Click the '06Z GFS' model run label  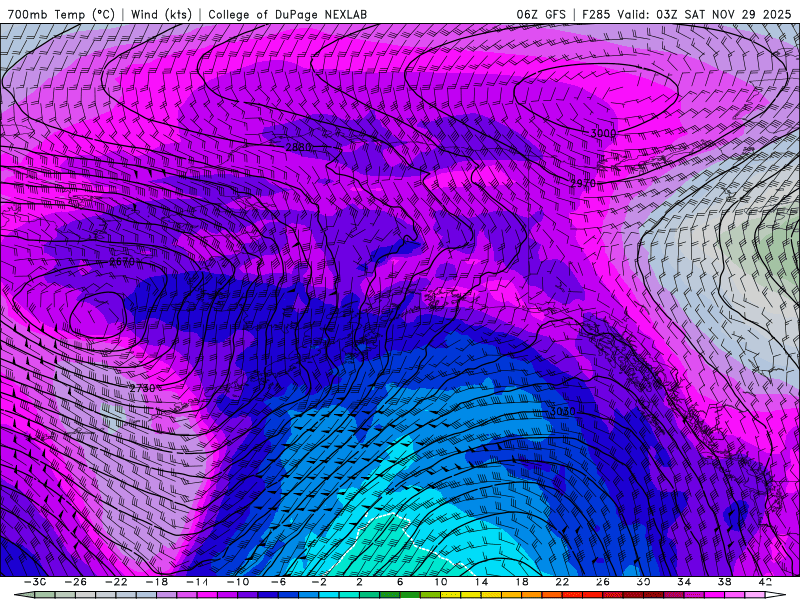(x=541, y=14)
